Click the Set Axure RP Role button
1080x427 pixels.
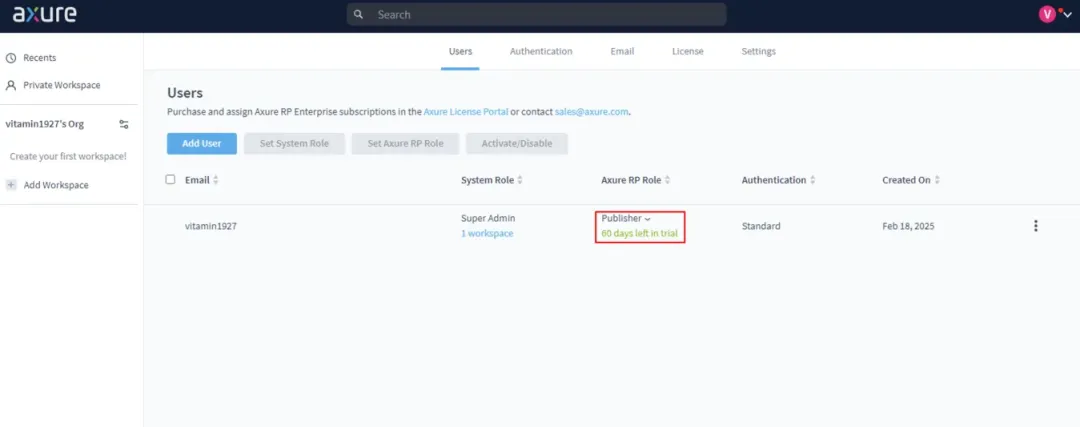(405, 144)
